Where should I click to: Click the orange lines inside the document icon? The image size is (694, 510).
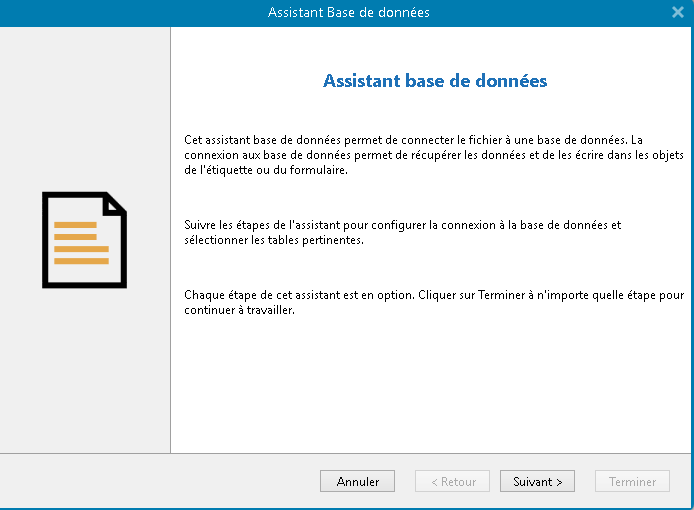click(80, 243)
